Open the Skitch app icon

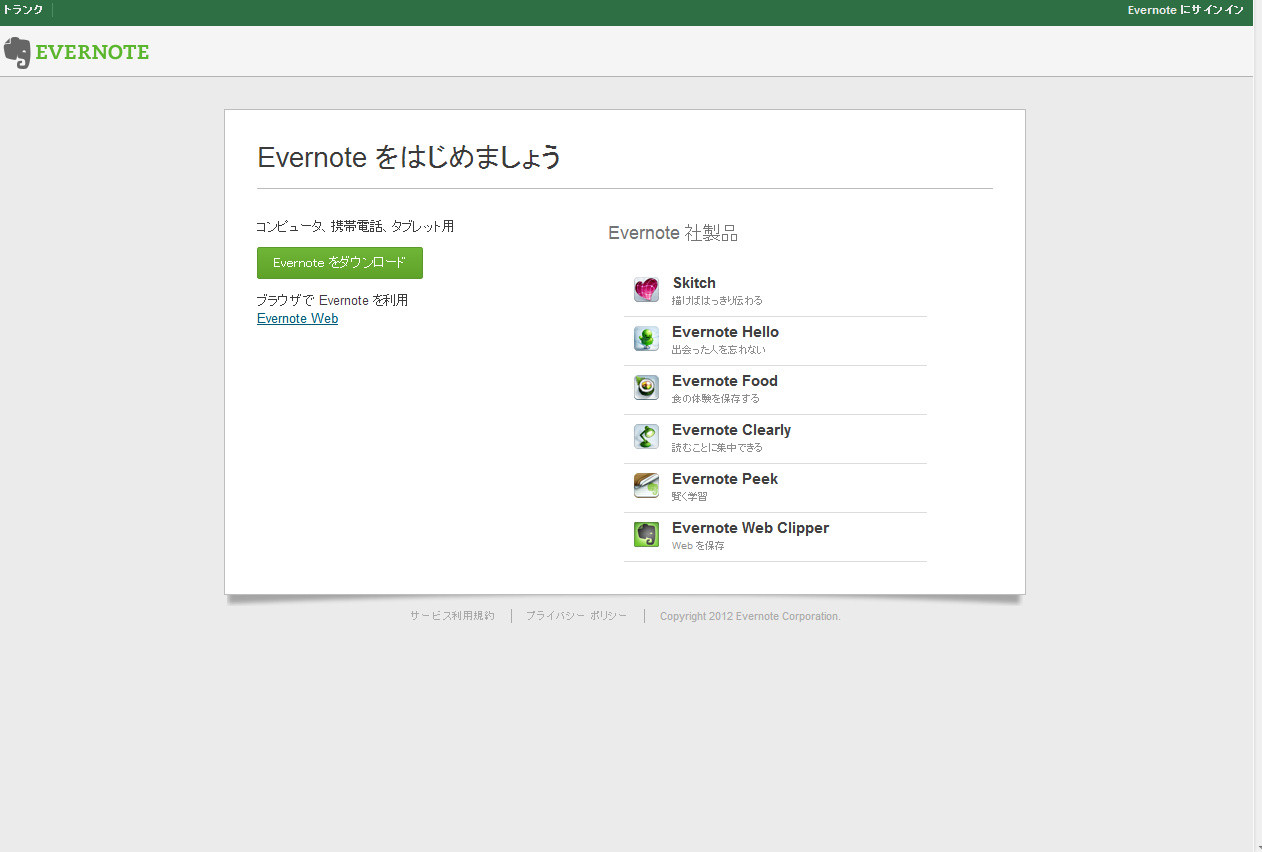[x=646, y=290]
